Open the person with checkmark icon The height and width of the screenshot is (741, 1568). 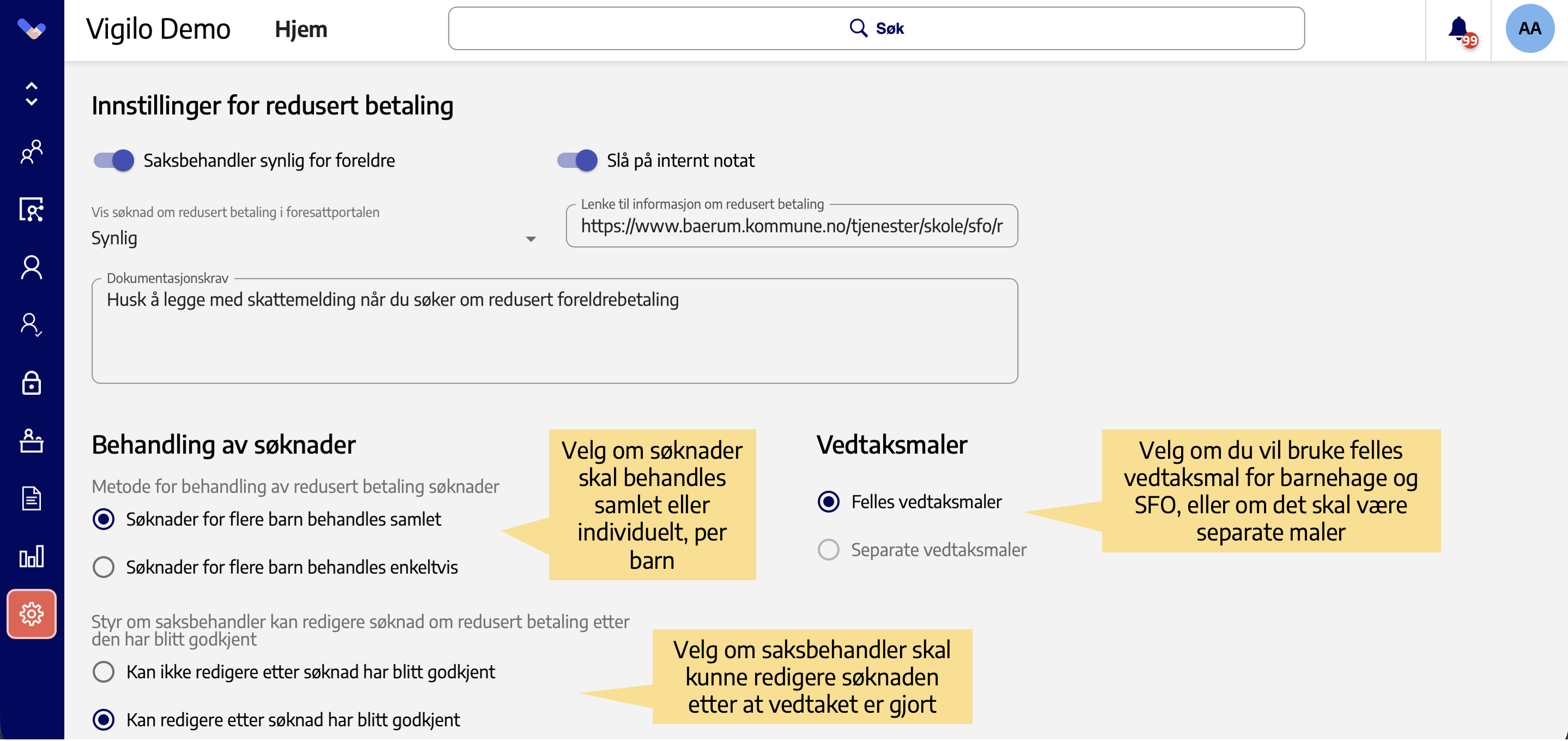[x=32, y=325]
